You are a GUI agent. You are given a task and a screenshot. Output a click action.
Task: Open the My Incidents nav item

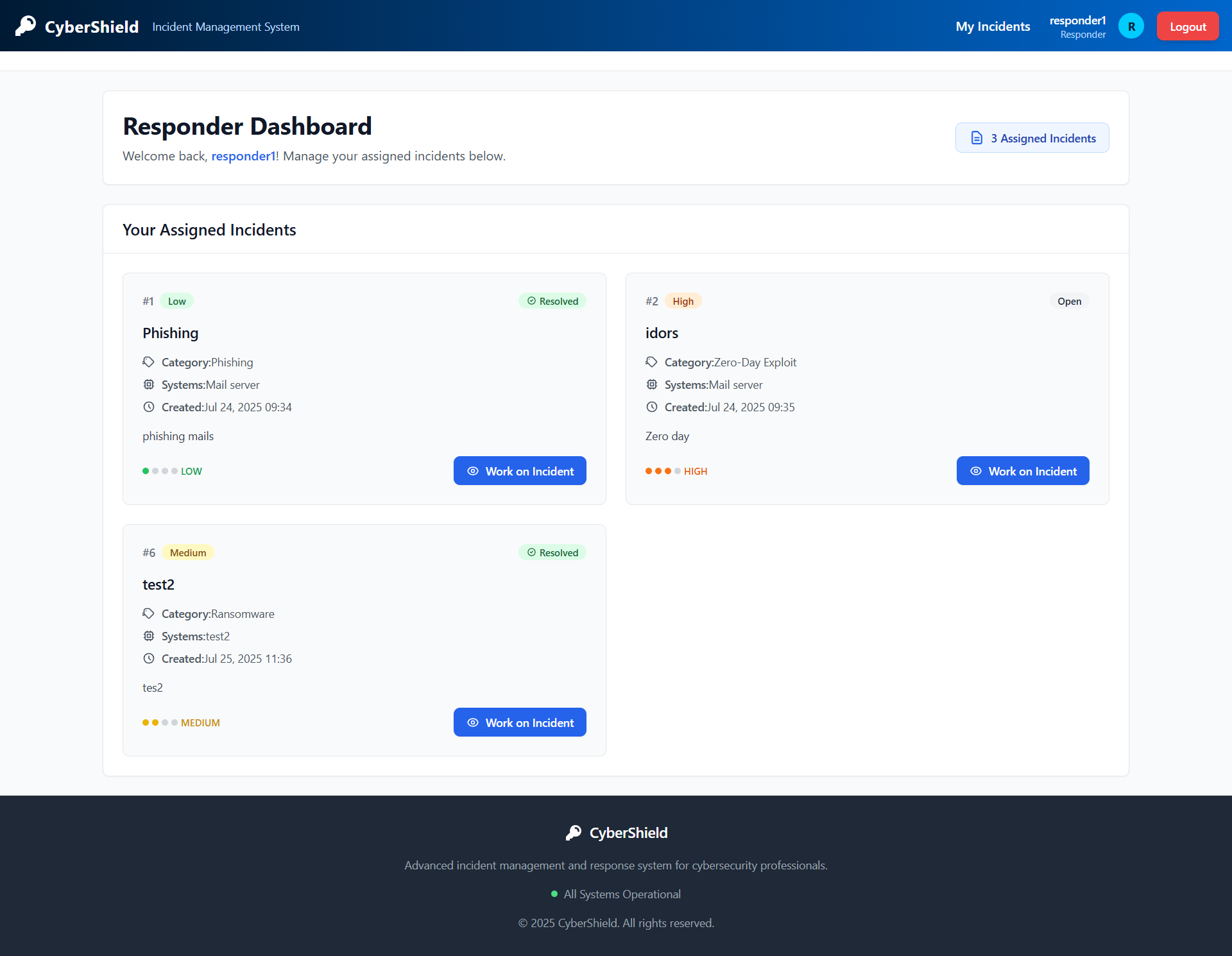click(x=993, y=26)
